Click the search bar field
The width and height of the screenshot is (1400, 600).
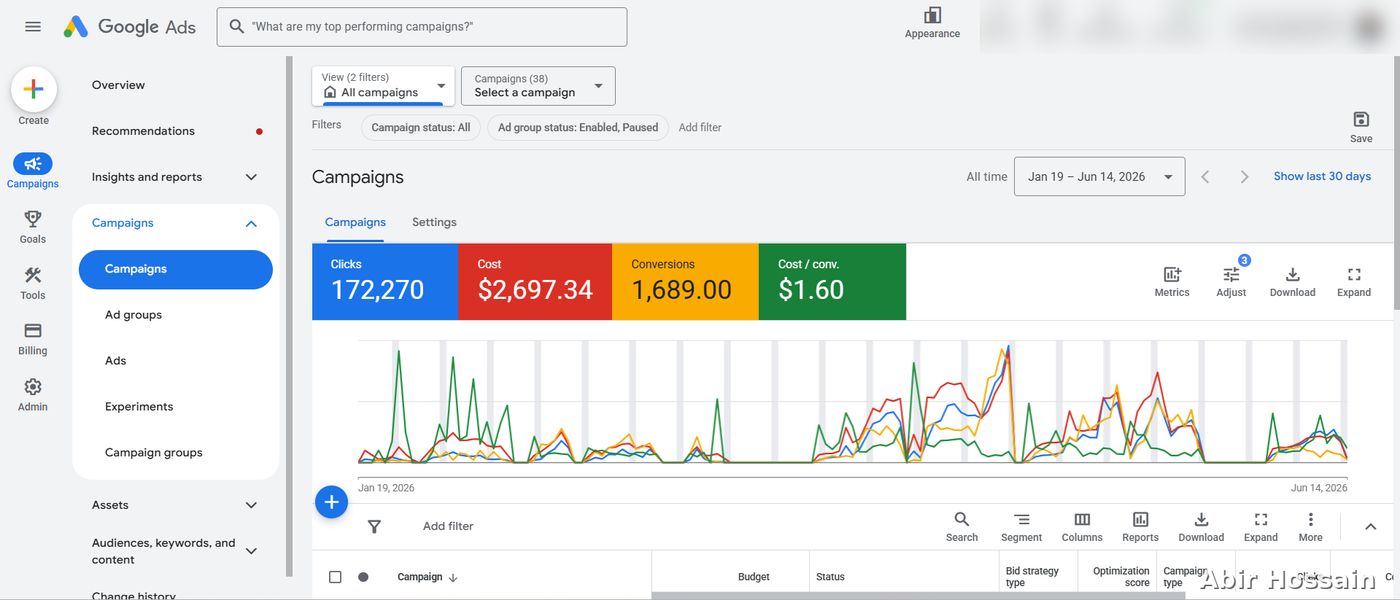pos(422,27)
